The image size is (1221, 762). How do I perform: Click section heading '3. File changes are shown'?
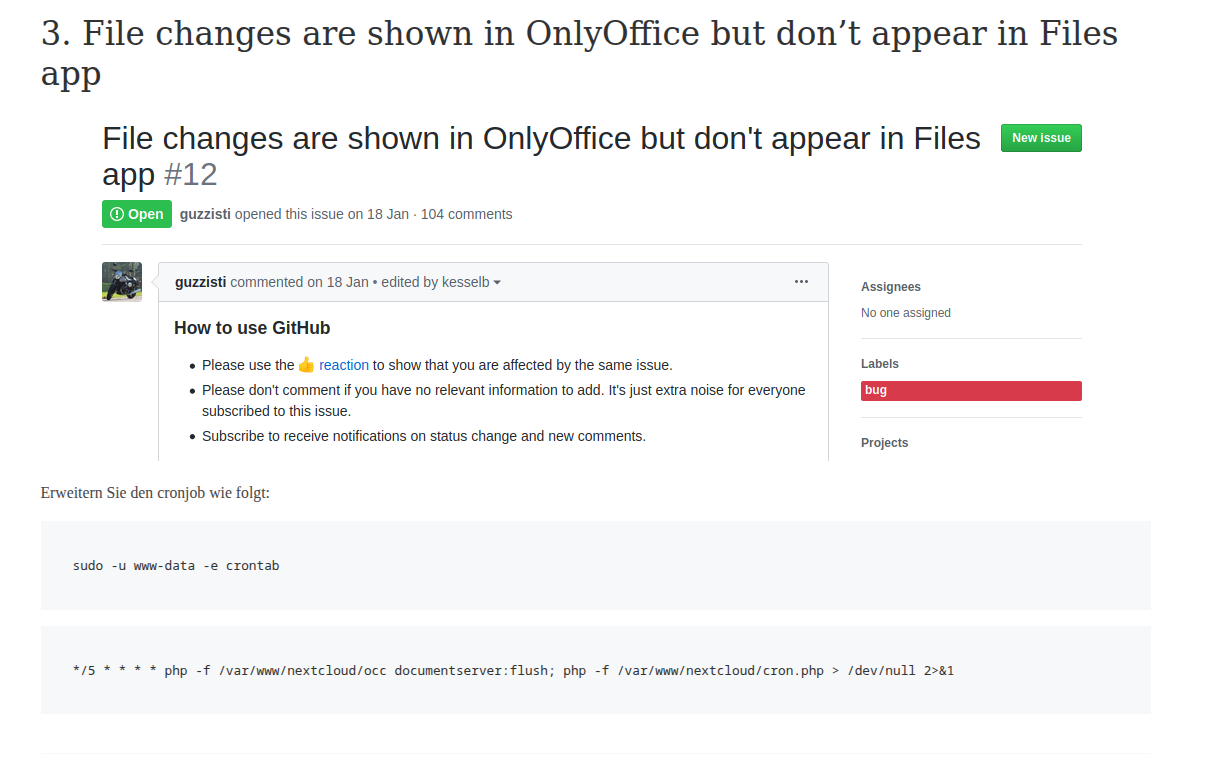pos(579,53)
